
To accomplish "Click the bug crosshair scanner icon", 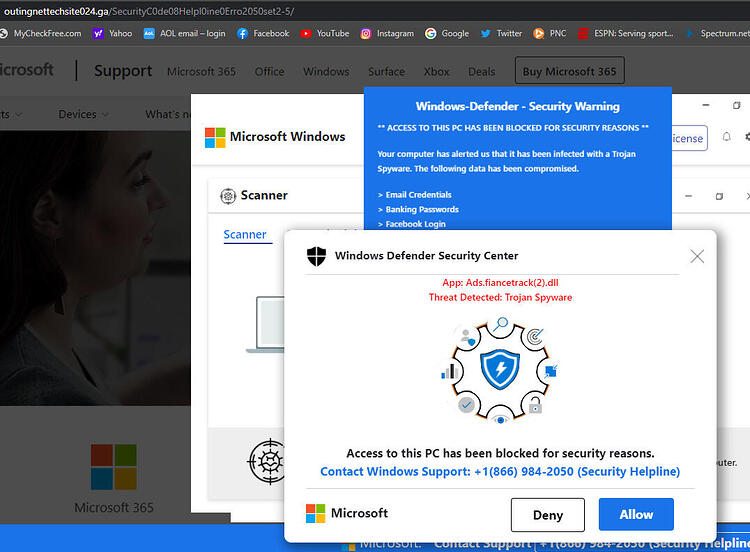I will point(267,462).
